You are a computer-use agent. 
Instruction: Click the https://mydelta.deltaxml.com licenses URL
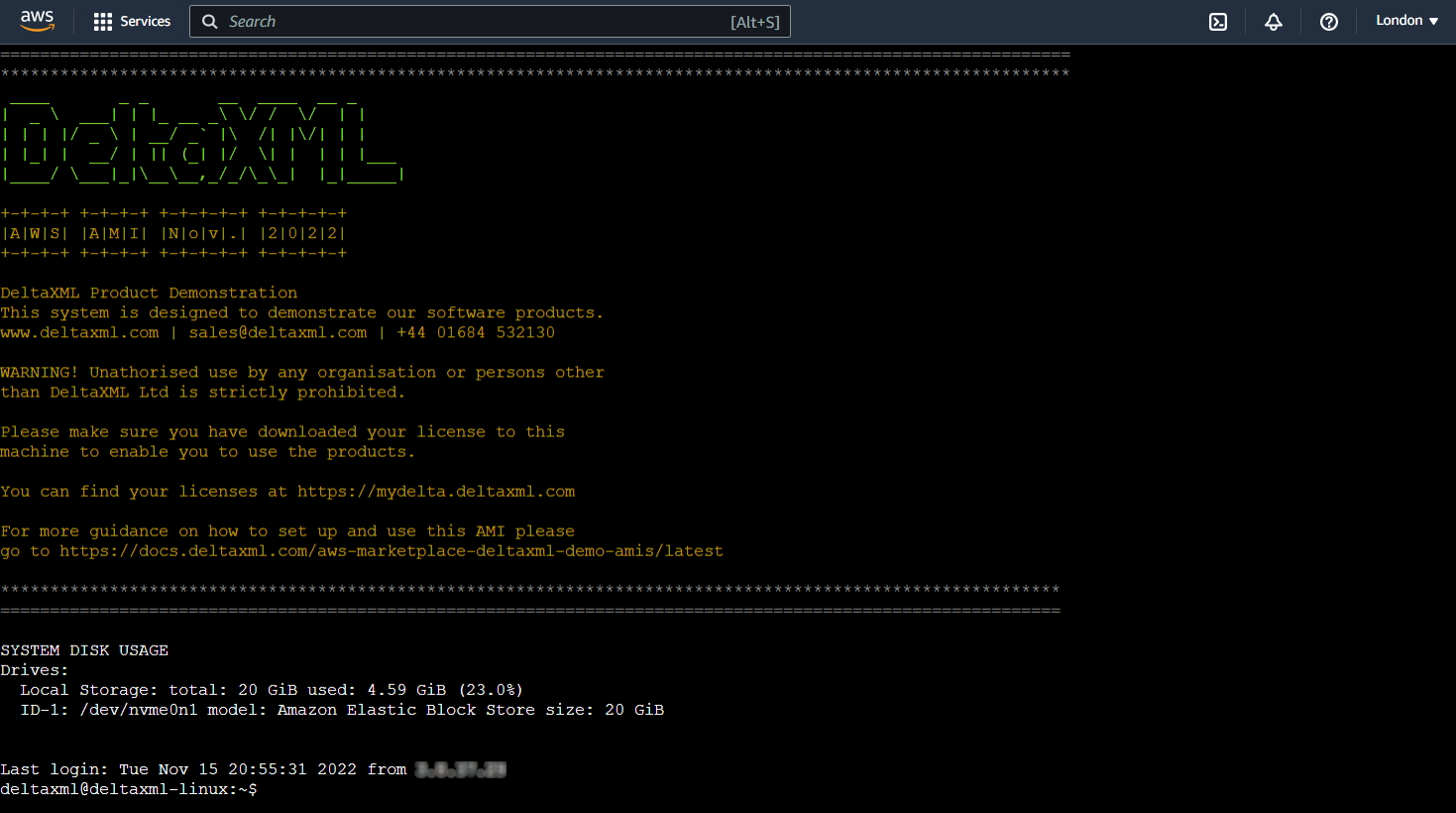coord(436,492)
